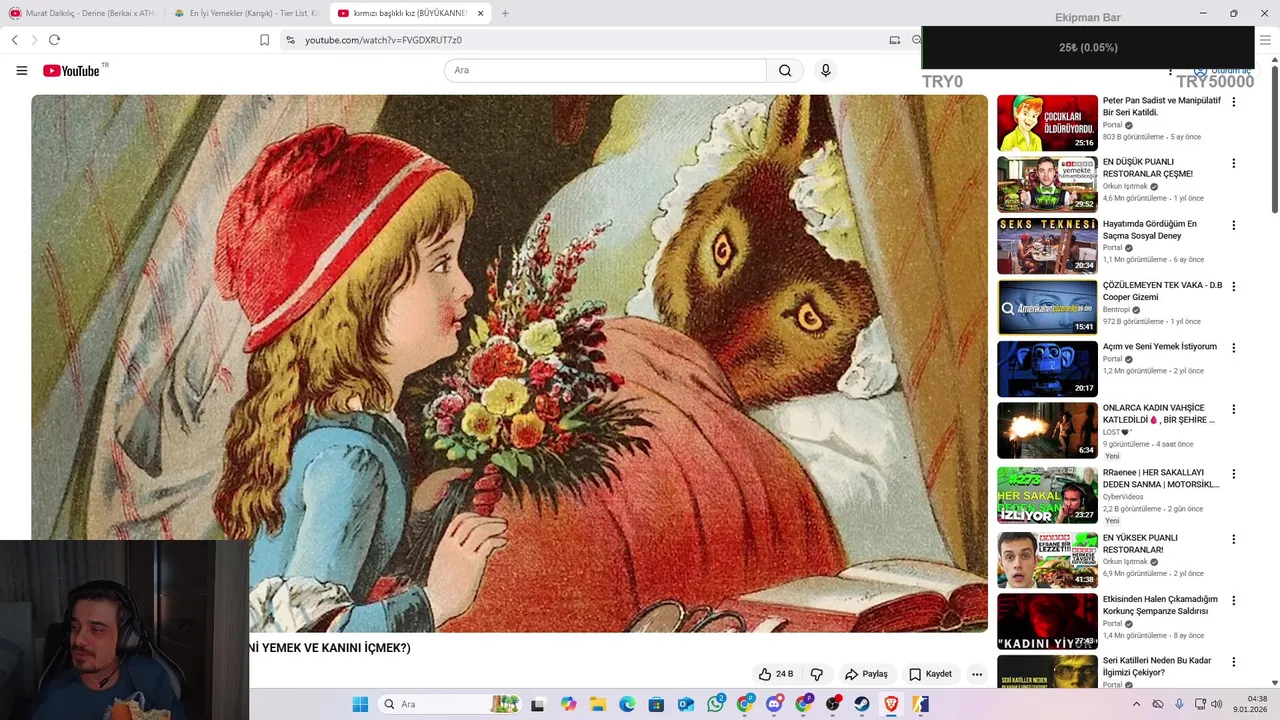Open Microsoft Edge from the taskbar
Viewport: 1280px width, 720px height.
click(x=627, y=704)
